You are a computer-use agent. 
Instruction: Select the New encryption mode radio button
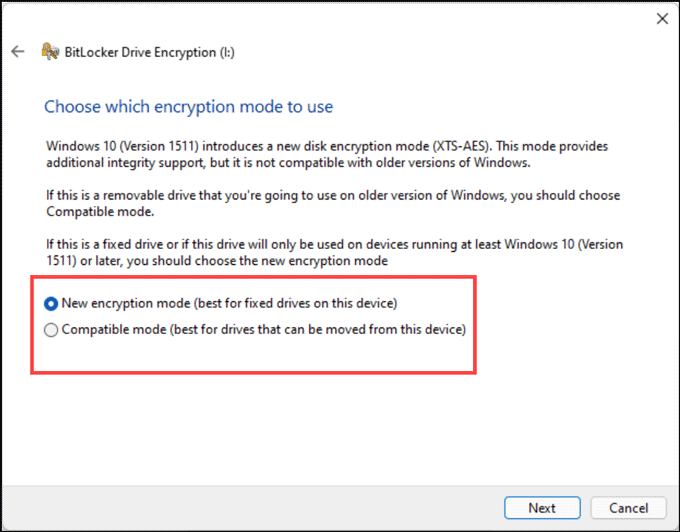point(52,302)
